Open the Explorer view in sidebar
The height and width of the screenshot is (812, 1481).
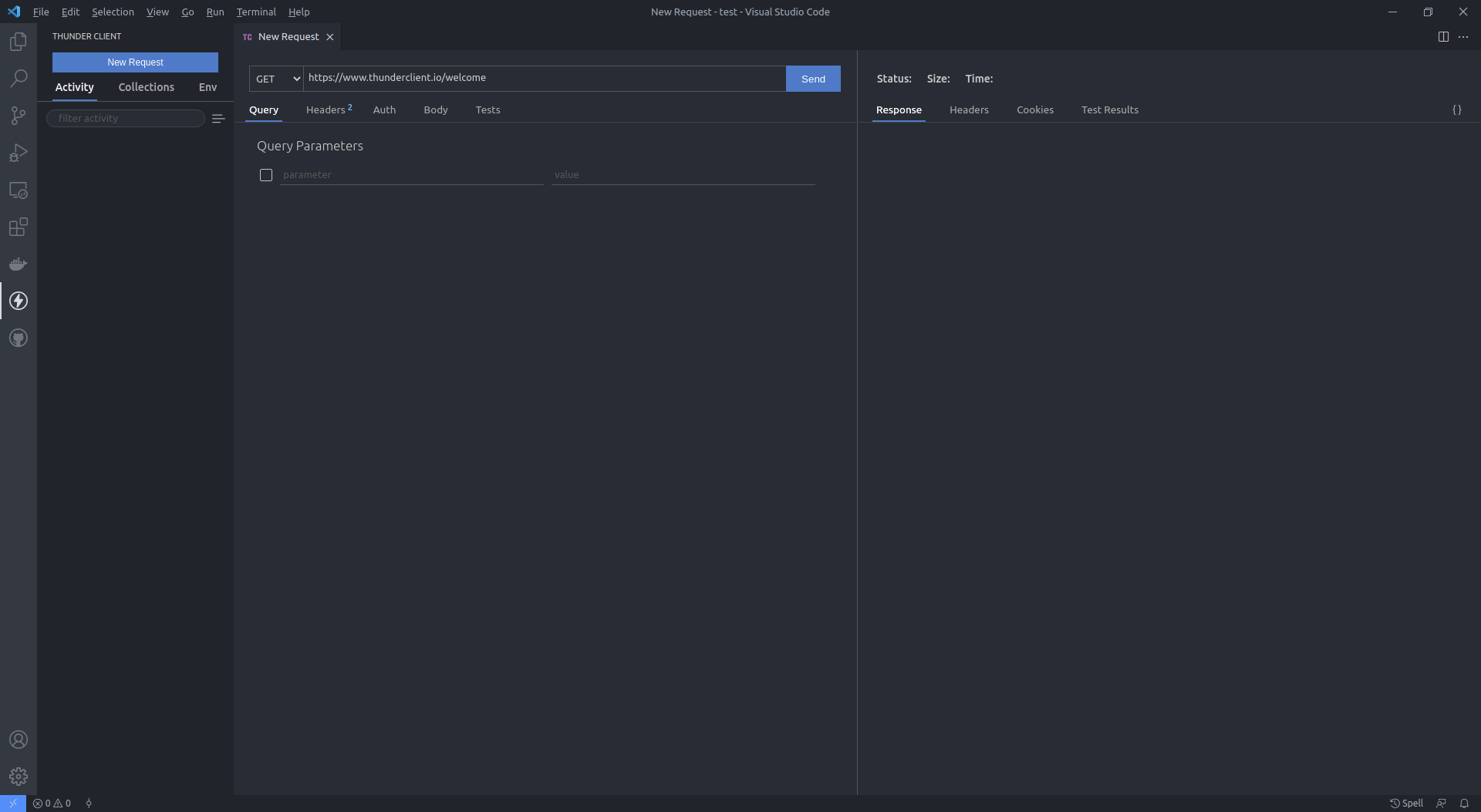tap(18, 41)
